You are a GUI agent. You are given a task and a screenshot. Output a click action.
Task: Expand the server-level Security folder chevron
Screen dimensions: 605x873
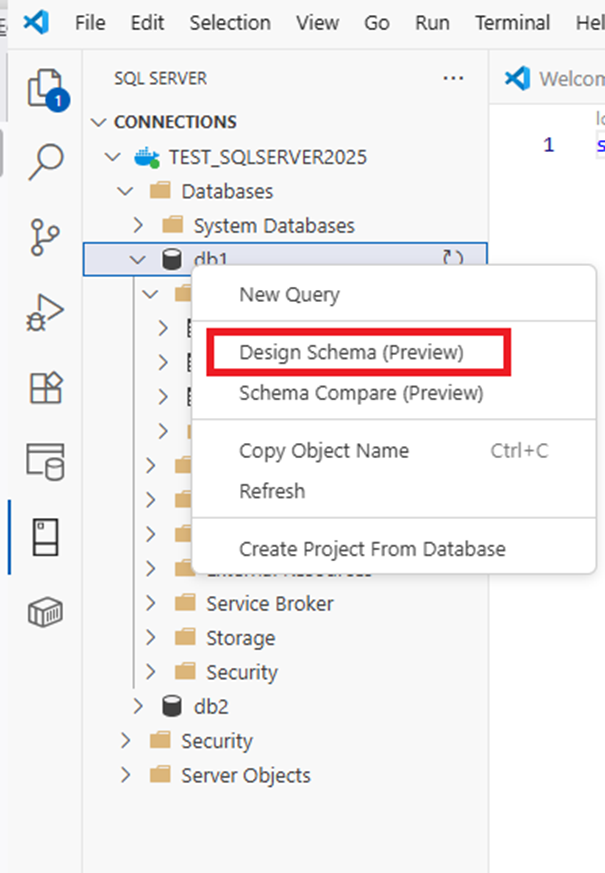click(126, 740)
